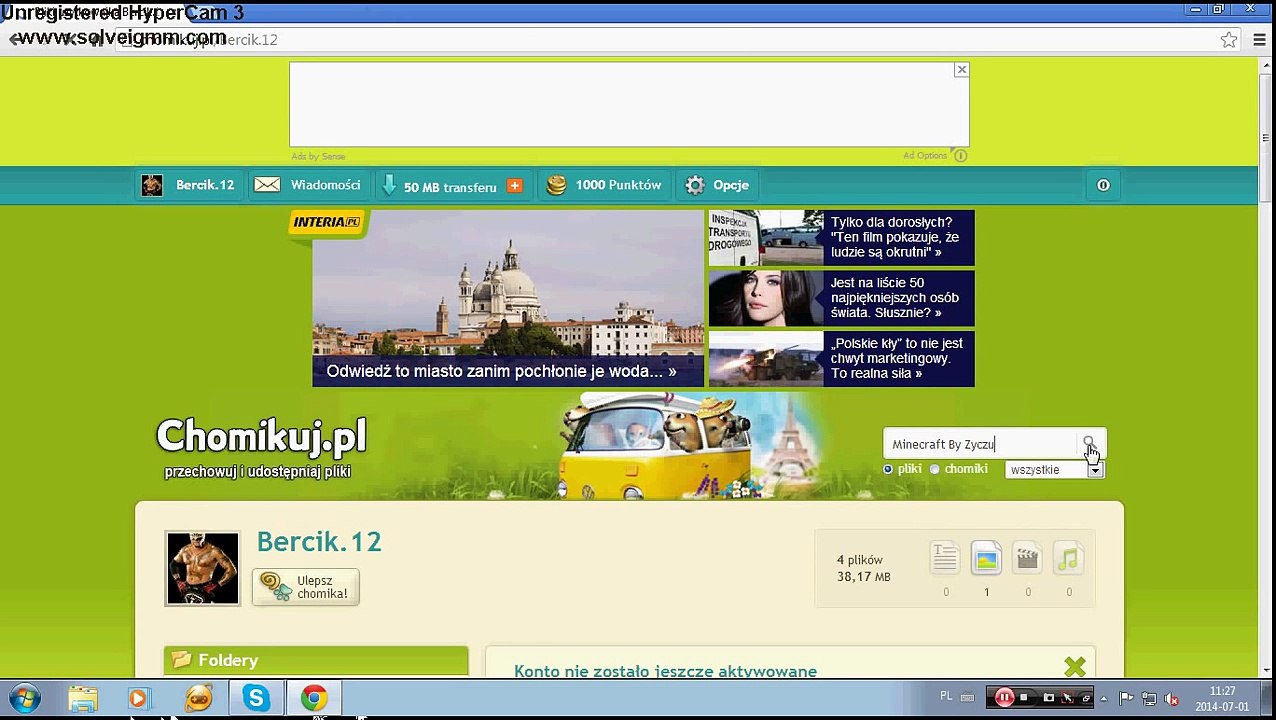The height and width of the screenshot is (720, 1276).
Task: Open the 'wszystkie' file type dropdown
Action: [1054, 470]
